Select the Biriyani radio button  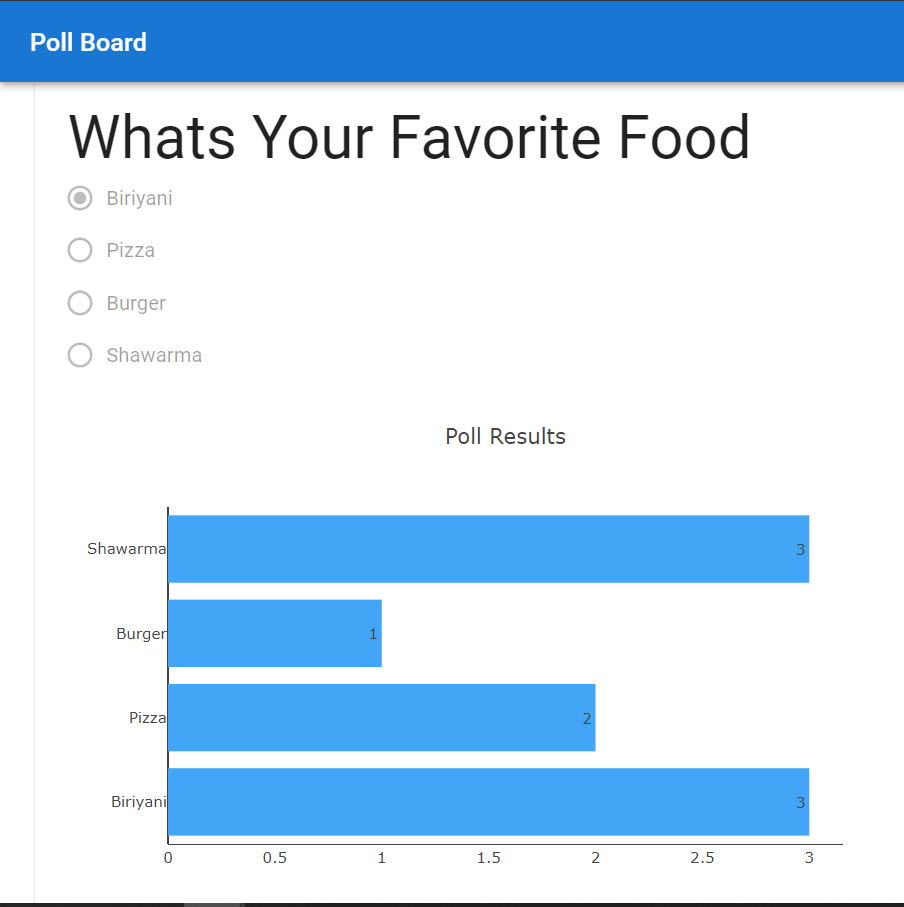[80, 198]
